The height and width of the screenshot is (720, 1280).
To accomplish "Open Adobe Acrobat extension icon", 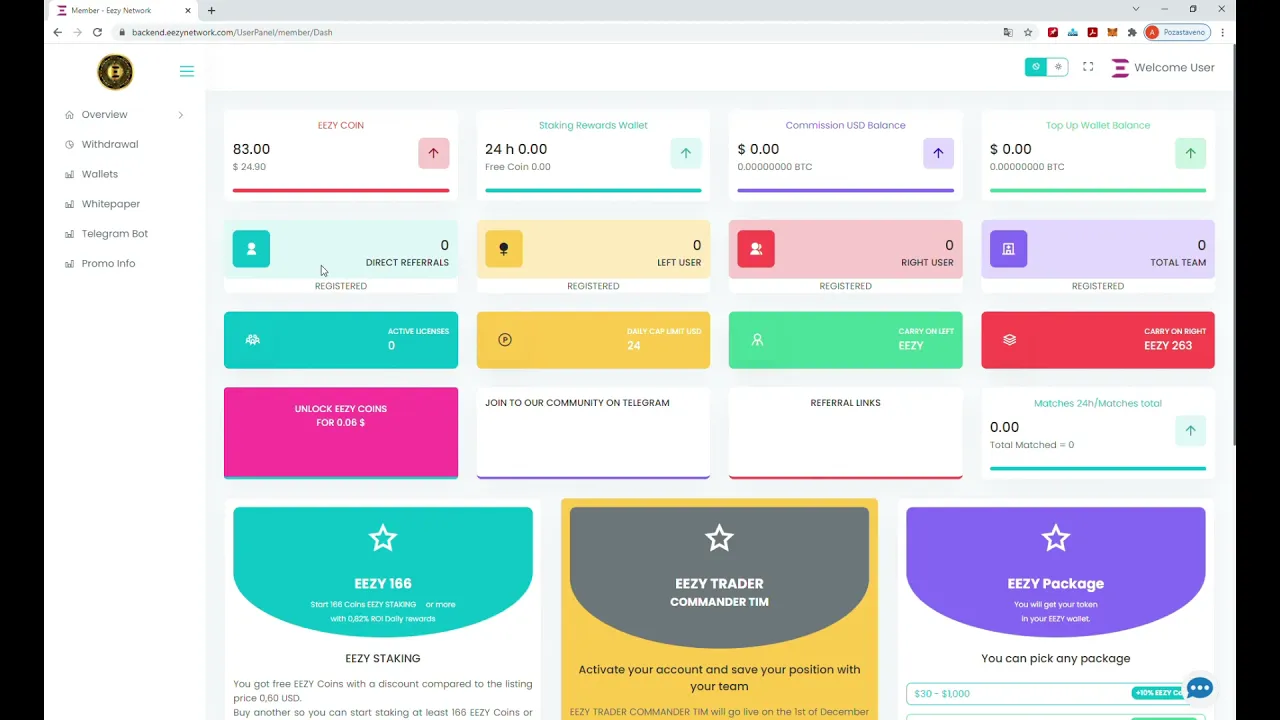I will 1093,32.
